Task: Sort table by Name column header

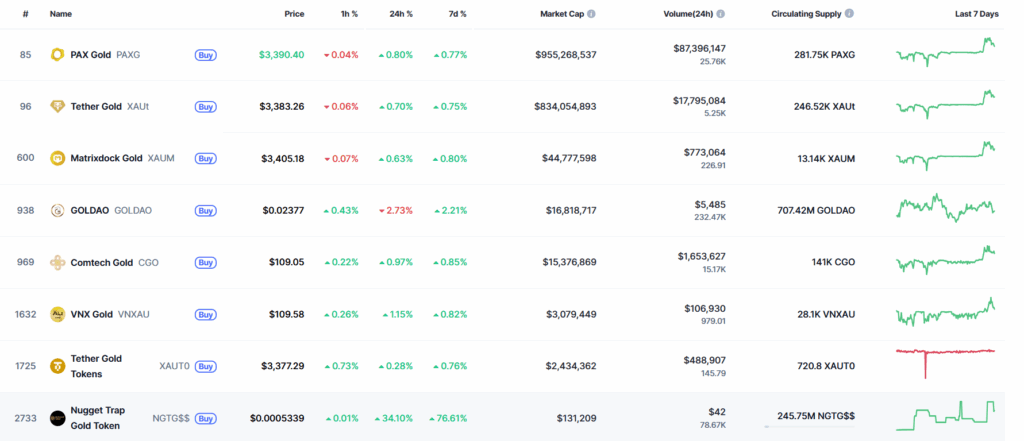Action: click(x=61, y=14)
